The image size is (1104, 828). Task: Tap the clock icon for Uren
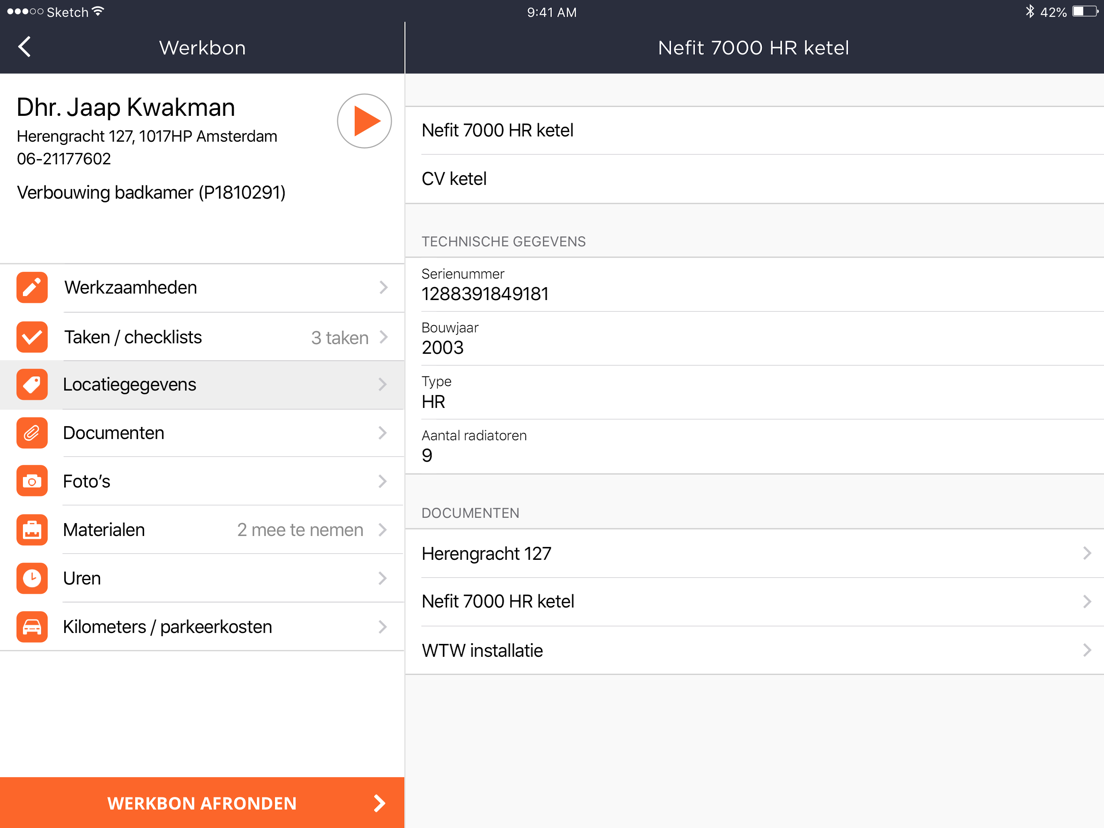[32, 578]
